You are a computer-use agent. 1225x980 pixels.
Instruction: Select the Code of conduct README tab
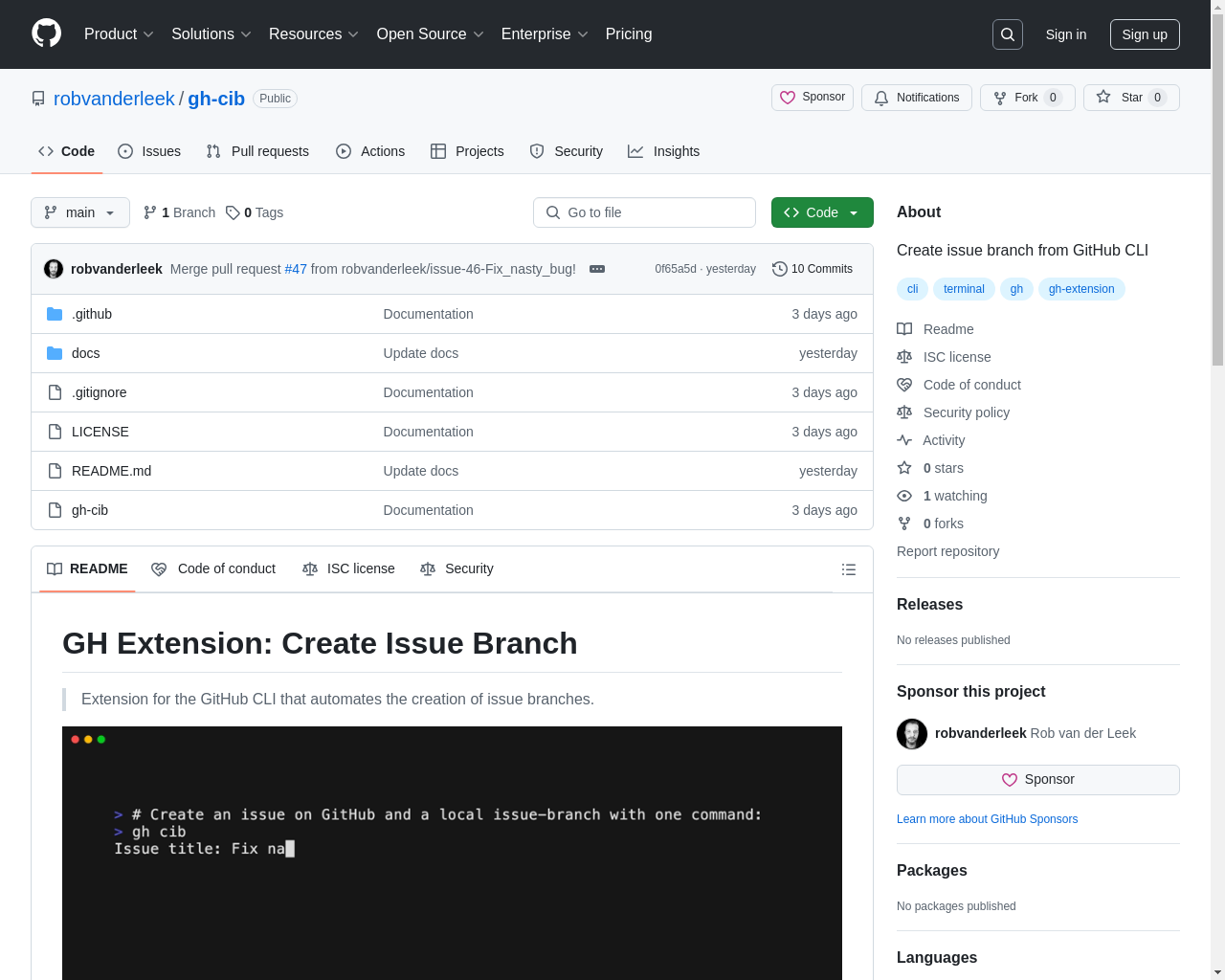213,568
